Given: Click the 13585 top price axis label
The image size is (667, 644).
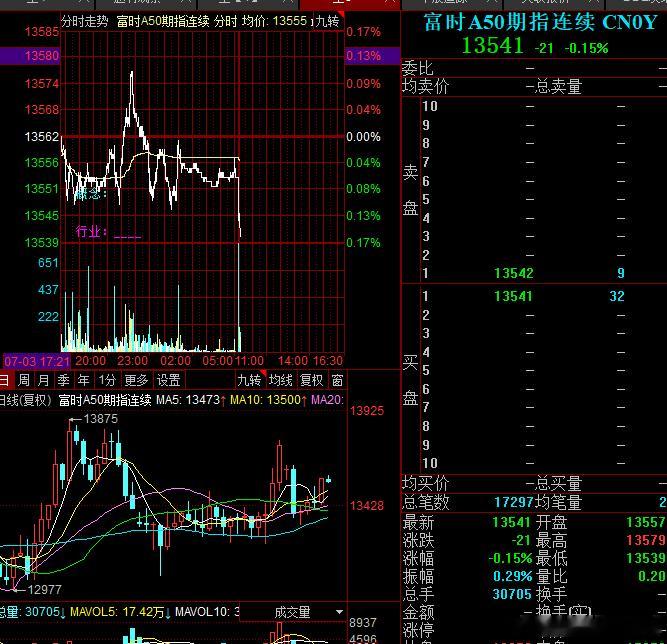Looking at the screenshot, I should pyautogui.click(x=42, y=31).
